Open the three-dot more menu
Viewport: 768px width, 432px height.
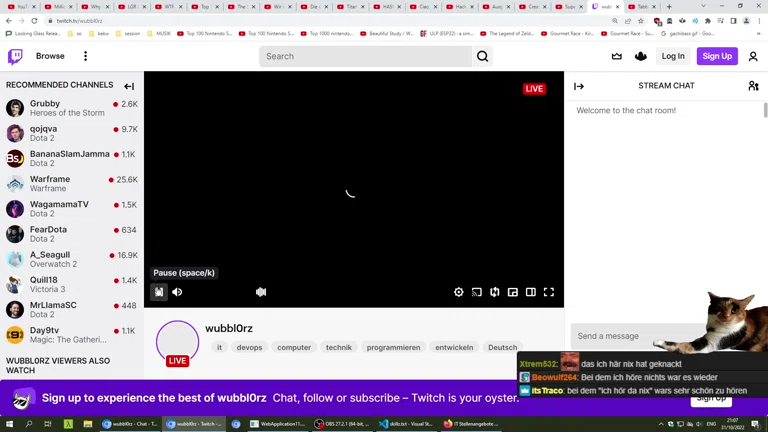[85, 56]
